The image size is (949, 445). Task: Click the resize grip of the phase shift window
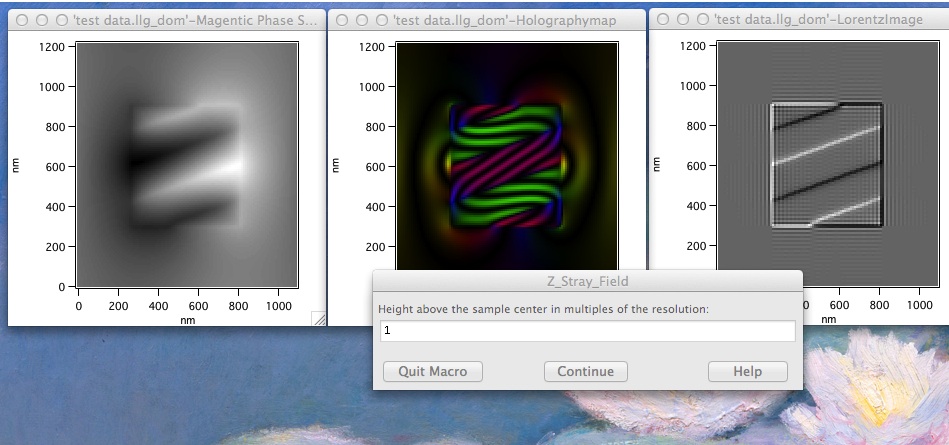[318, 318]
